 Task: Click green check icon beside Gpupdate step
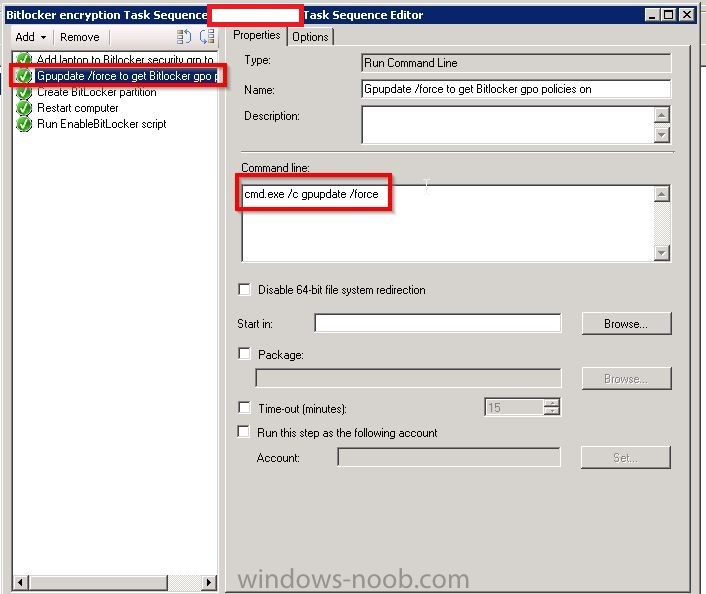24,76
